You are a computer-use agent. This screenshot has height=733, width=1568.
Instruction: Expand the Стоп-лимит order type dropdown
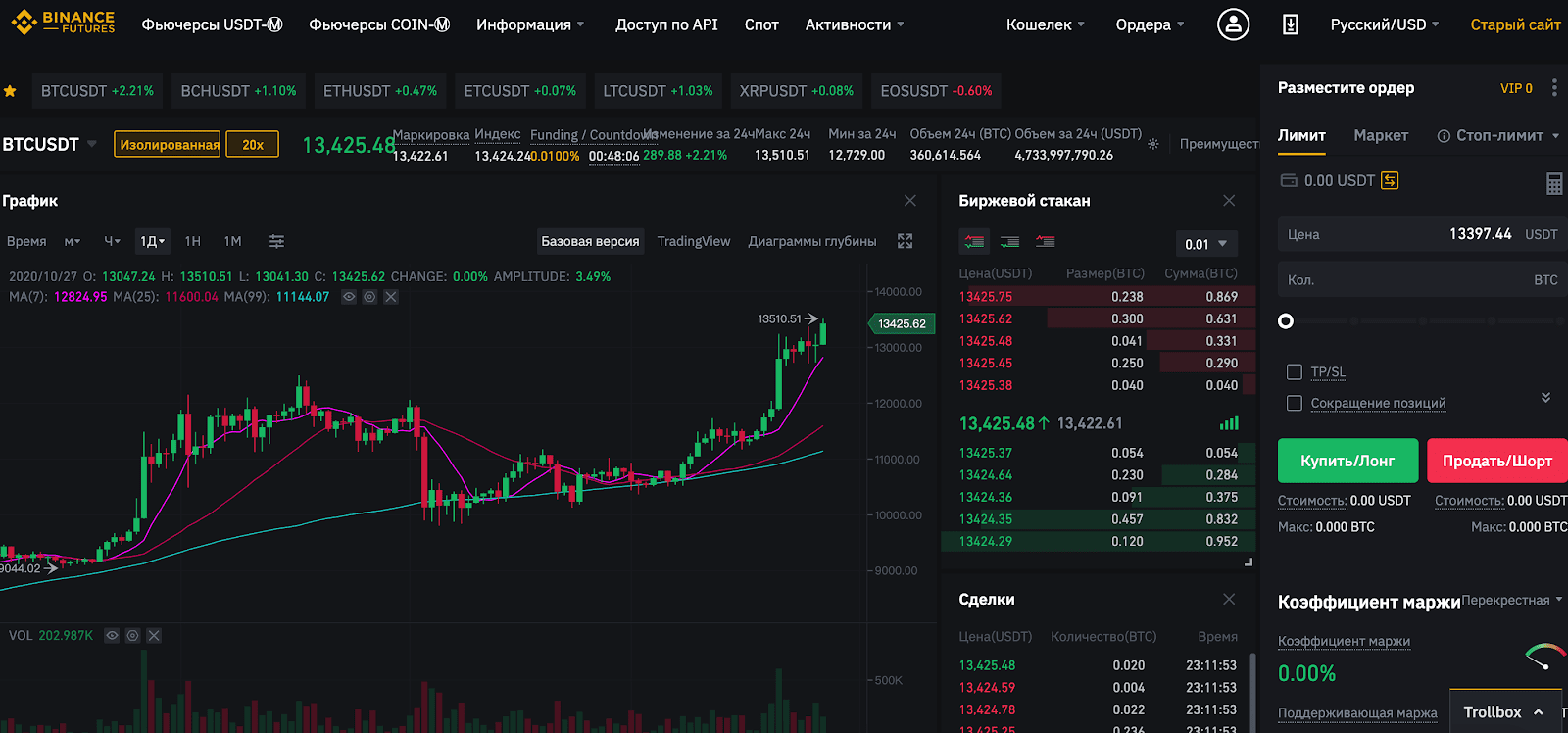(x=1555, y=136)
